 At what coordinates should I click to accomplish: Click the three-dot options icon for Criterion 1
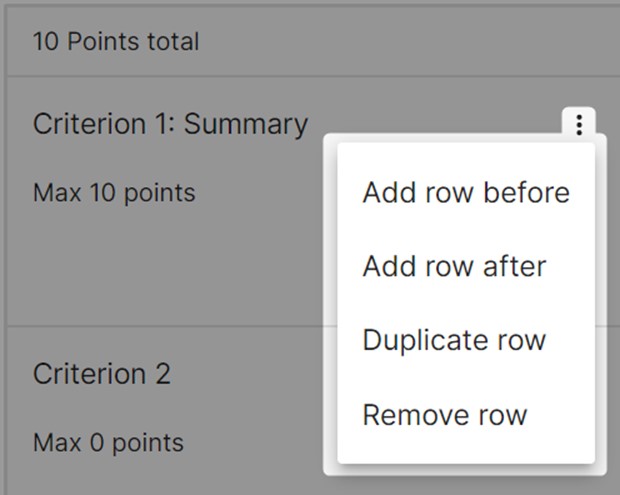coord(578,124)
